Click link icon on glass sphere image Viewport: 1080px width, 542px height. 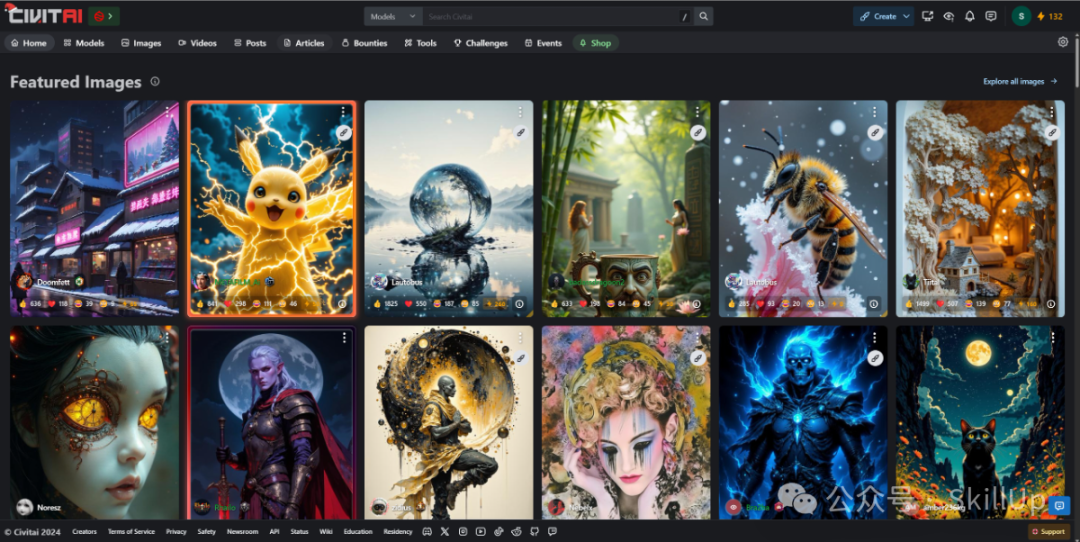coord(521,132)
